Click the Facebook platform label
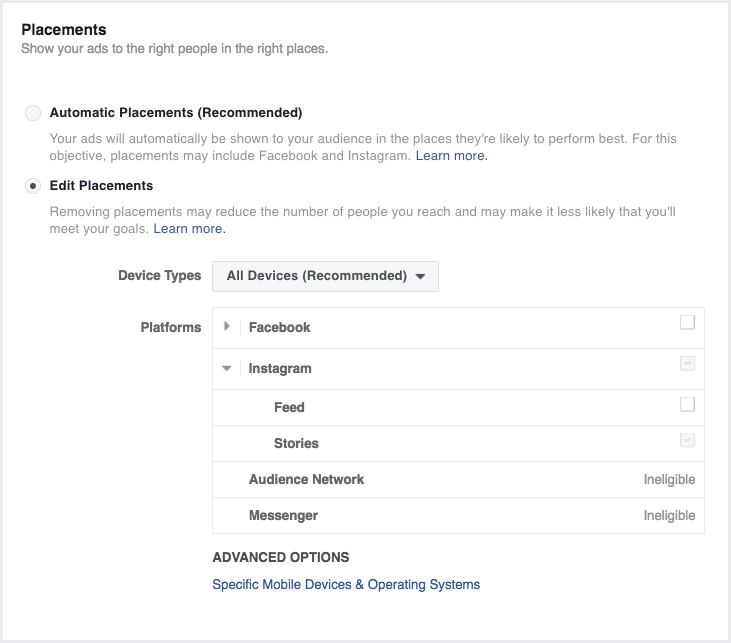Screen dimensions: 731x643 pos(279,327)
